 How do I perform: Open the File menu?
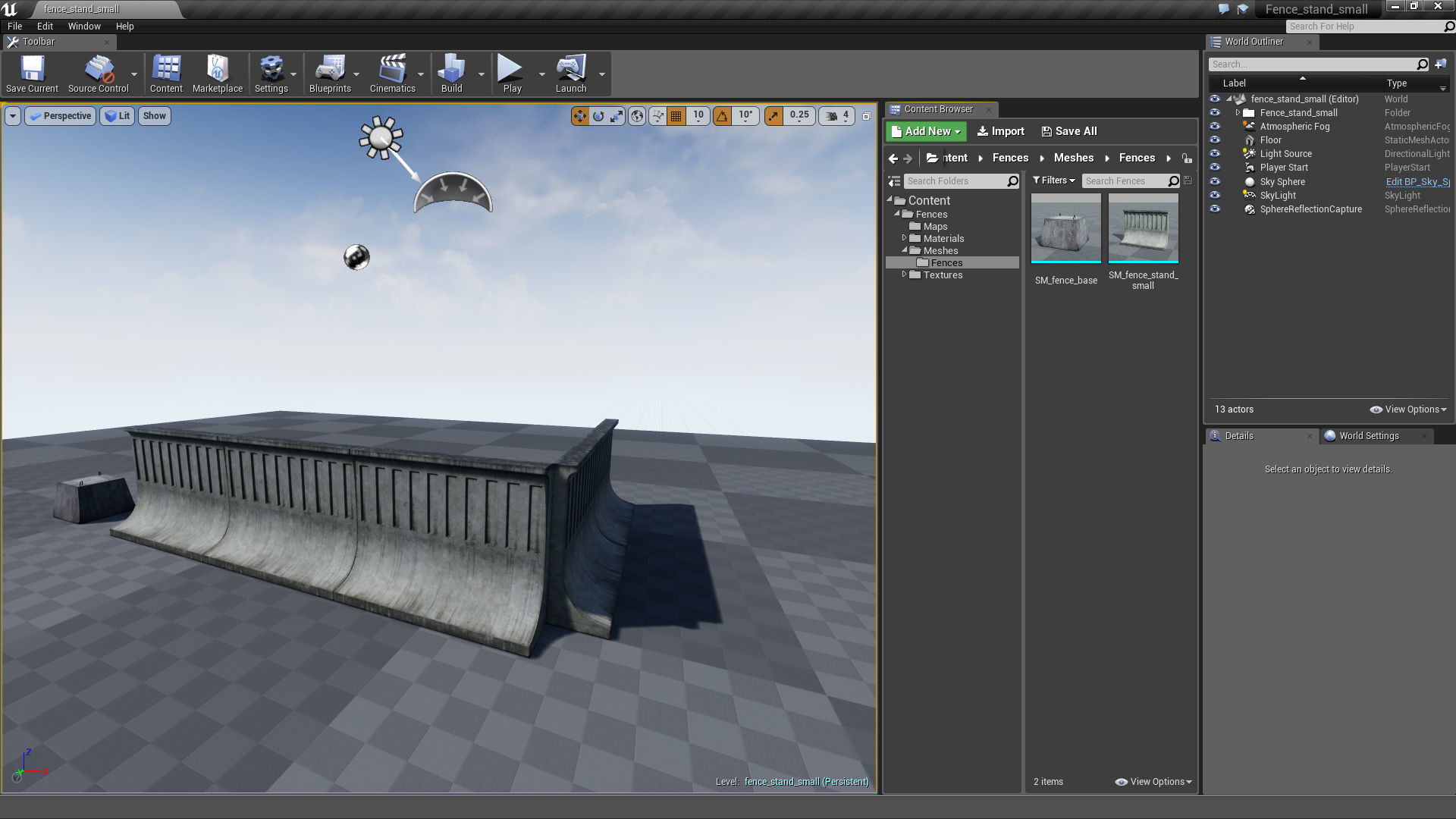point(14,26)
